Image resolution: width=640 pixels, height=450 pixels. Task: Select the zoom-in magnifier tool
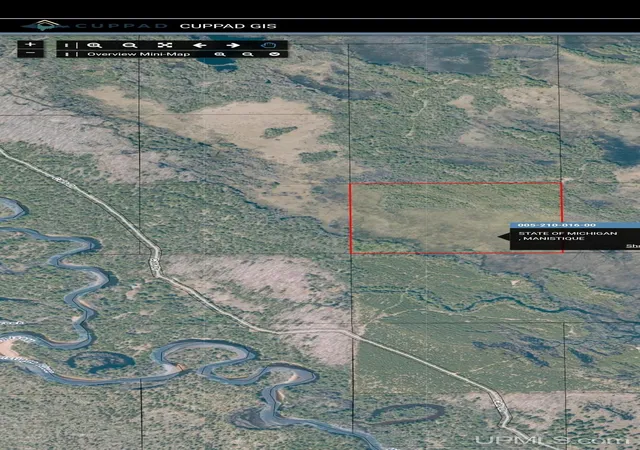(x=96, y=45)
